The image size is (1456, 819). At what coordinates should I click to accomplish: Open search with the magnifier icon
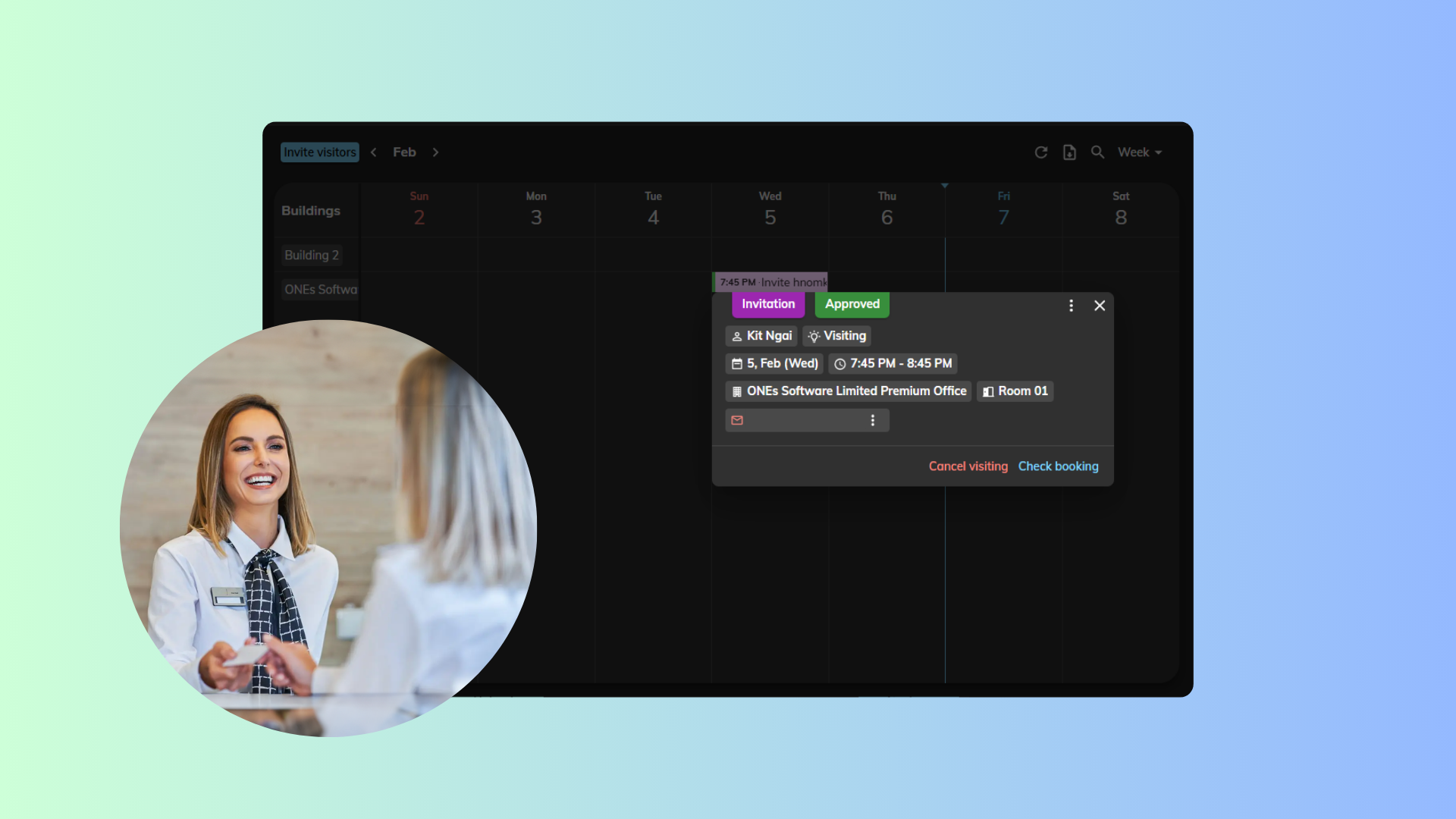(1097, 152)
